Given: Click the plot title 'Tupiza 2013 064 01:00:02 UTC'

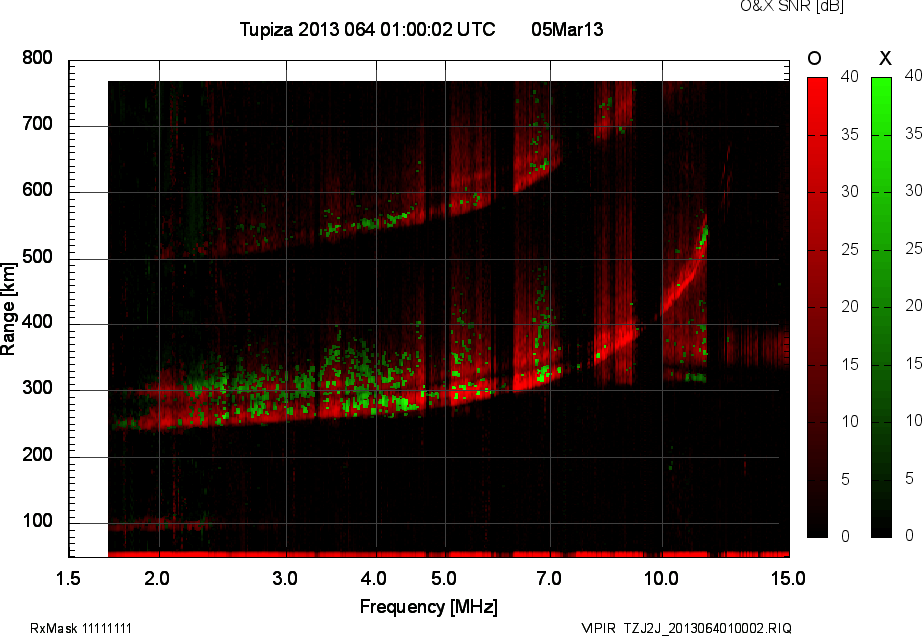Looking at the screenshot, I should coord(368,29).
